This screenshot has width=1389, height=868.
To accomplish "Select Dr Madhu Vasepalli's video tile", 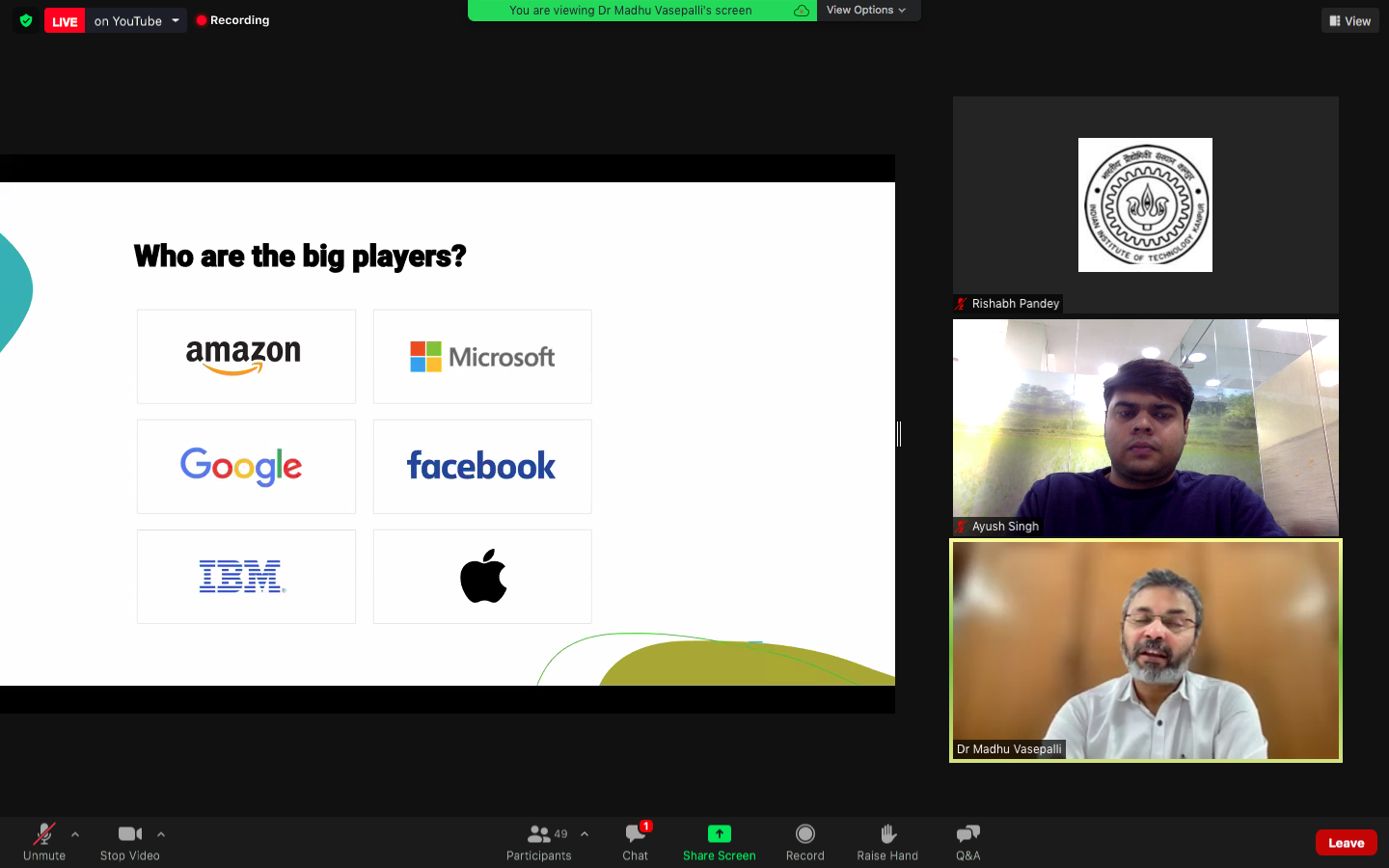I will pyautogui.click(x=1146, y=651).
